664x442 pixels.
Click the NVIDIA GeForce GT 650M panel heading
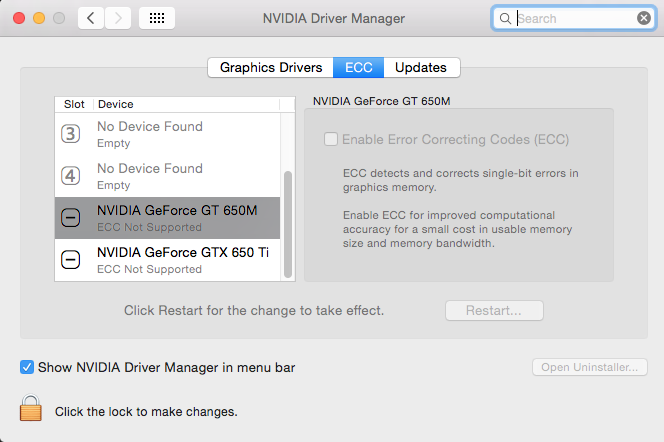[382, 101]
